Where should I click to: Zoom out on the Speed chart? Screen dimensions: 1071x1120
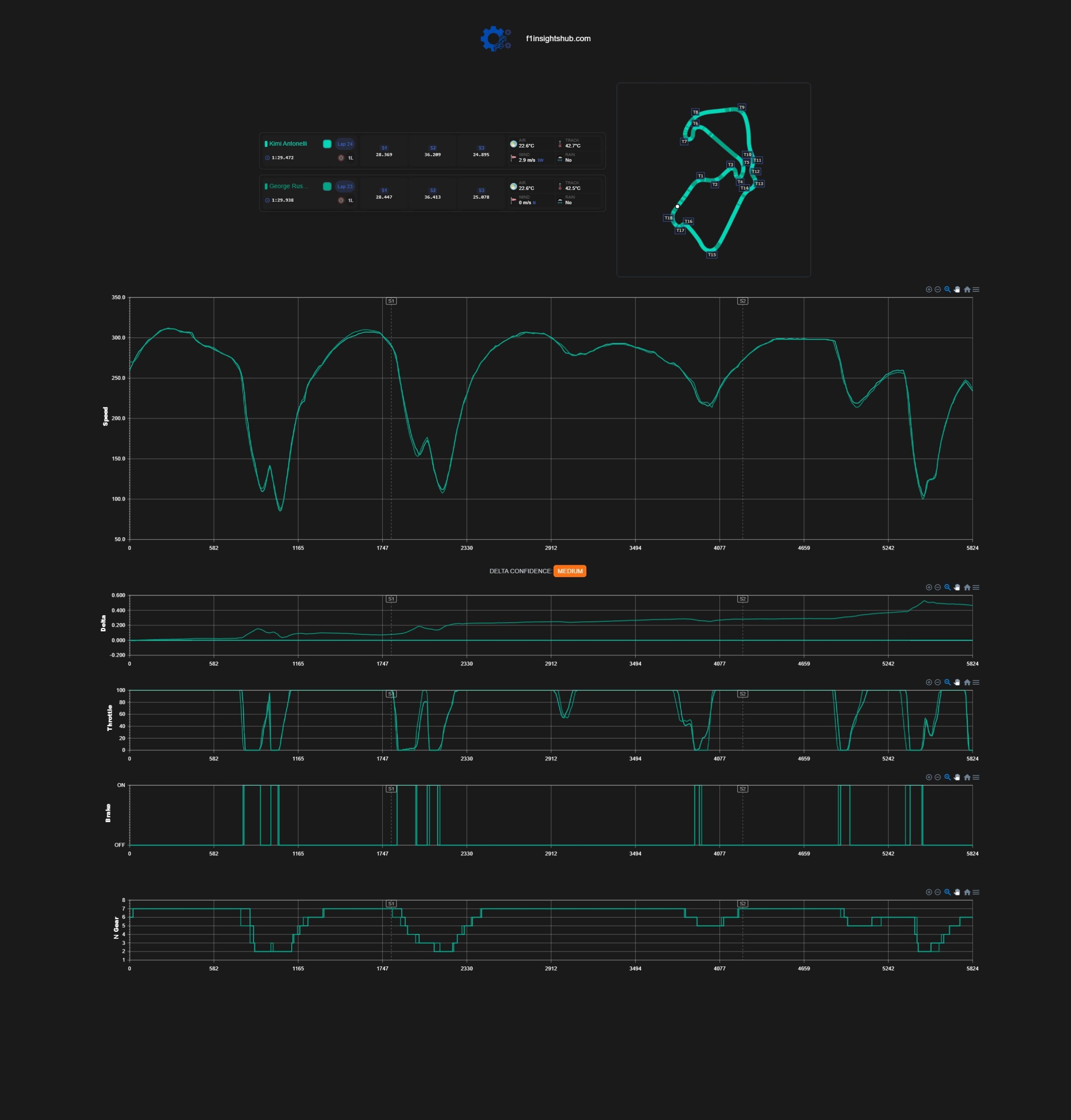coord(938,290)
